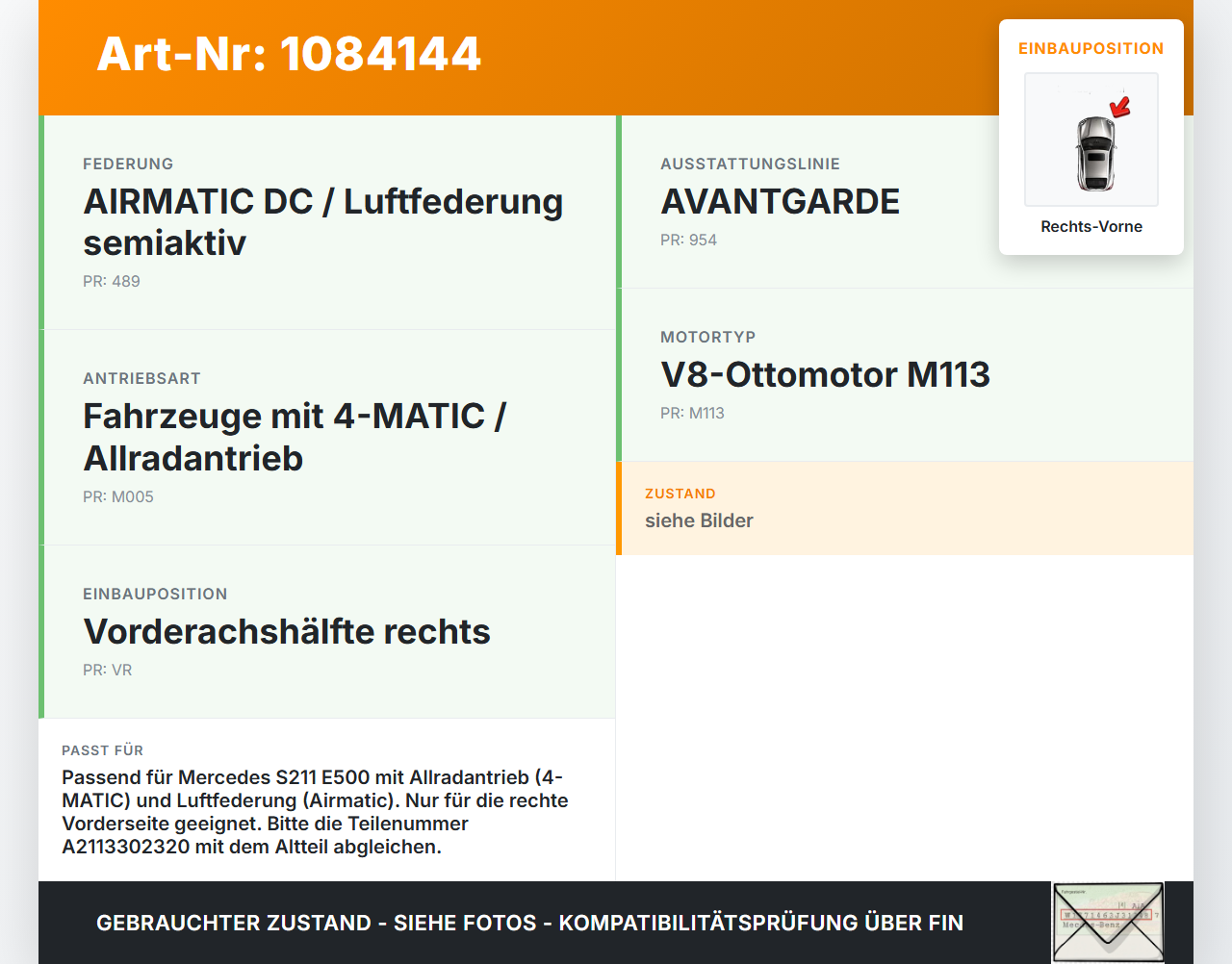Click the Gebrauchter Zustand footer banner text
Screen dimensions: 1232x964
point(529,923)
